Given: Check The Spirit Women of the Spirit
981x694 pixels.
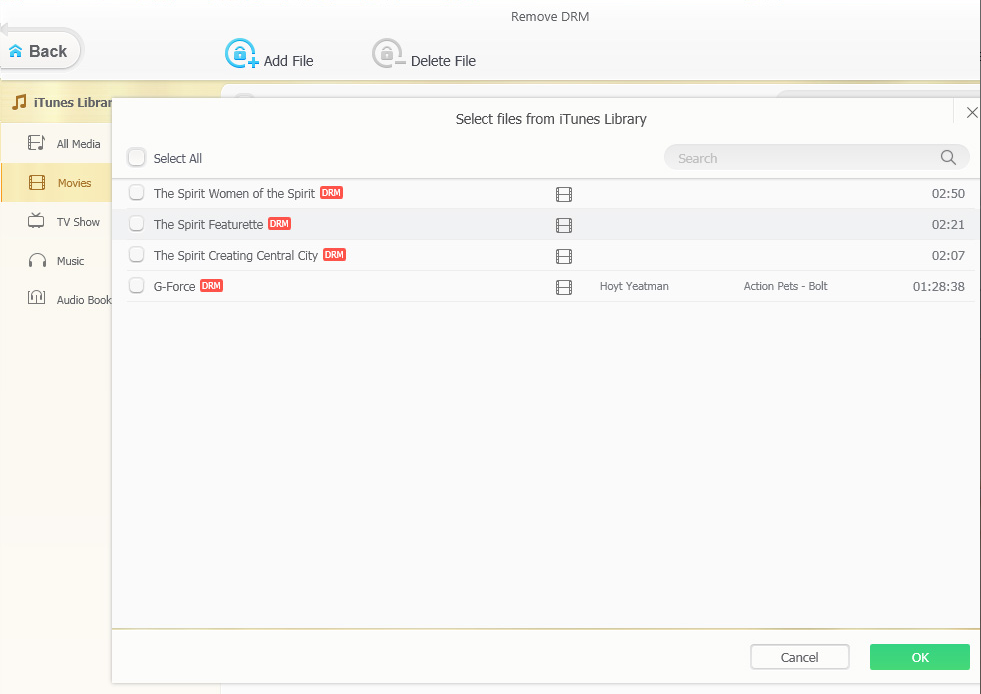Looking at the screenshot, I should pyautogui.click(x=137, y=193).
